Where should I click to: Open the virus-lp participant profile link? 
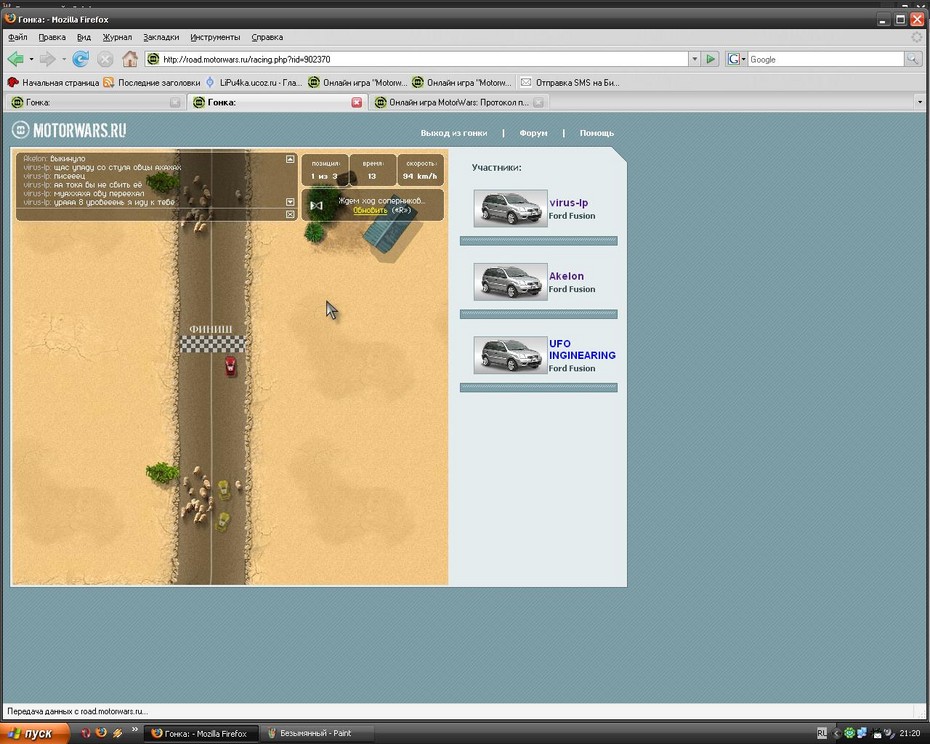coord(568,202)
